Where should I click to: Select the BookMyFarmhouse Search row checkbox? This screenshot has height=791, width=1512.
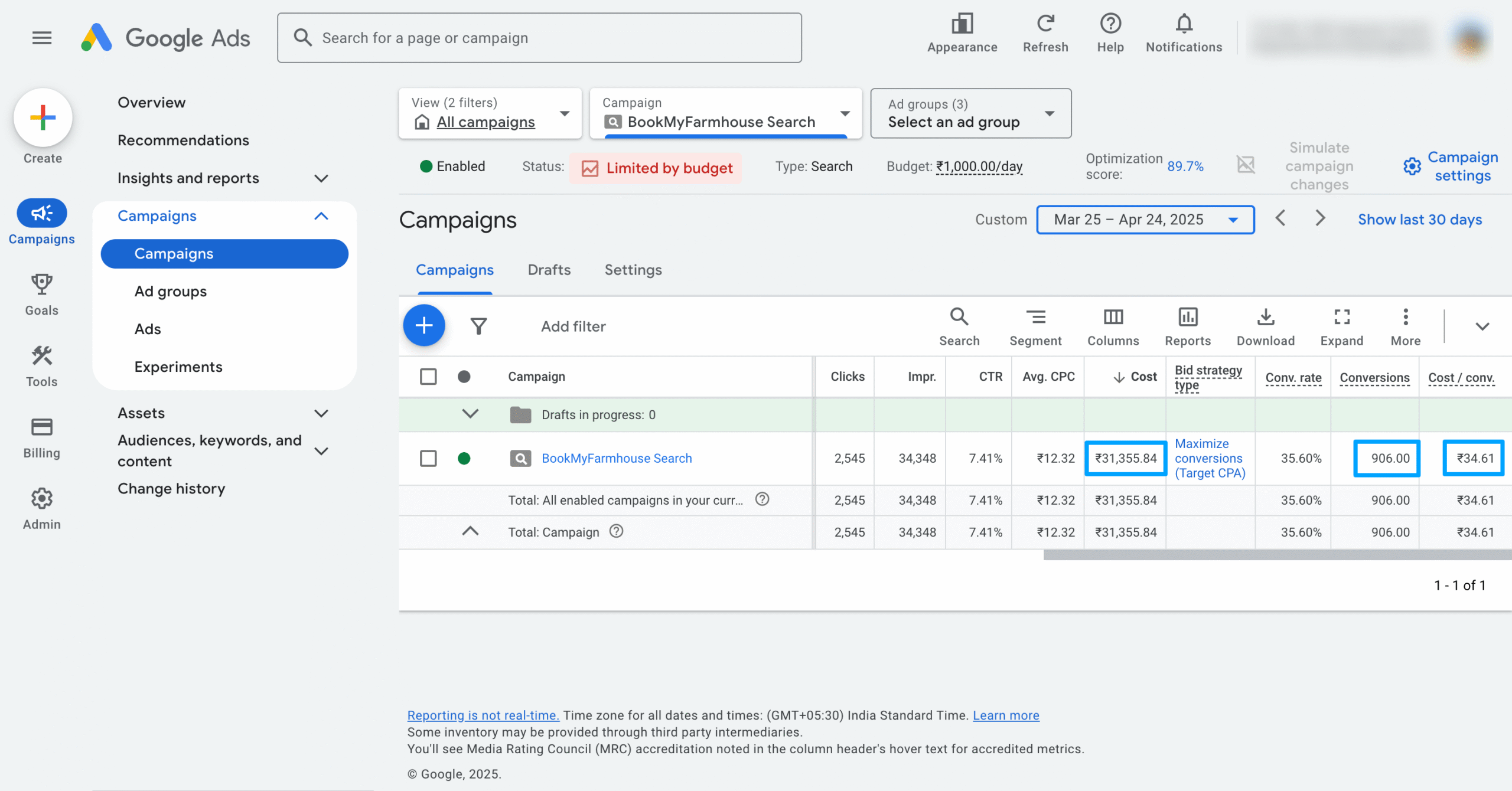click(x=428, y=458)
